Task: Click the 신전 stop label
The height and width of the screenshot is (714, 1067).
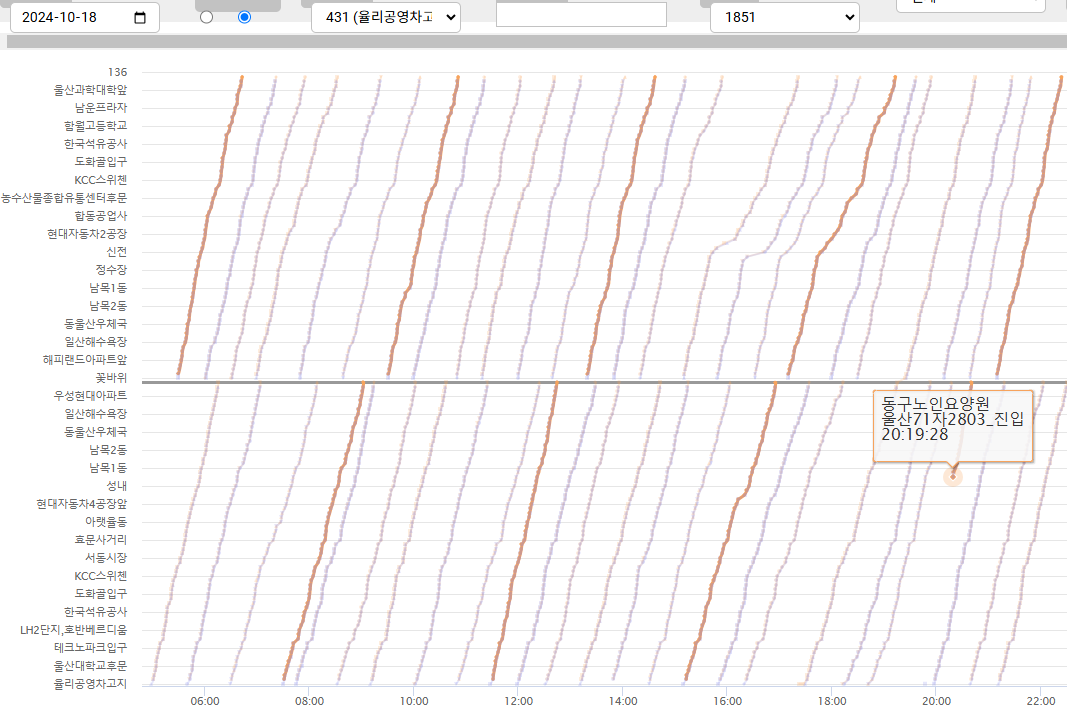Action: click(x=117, y=252)
